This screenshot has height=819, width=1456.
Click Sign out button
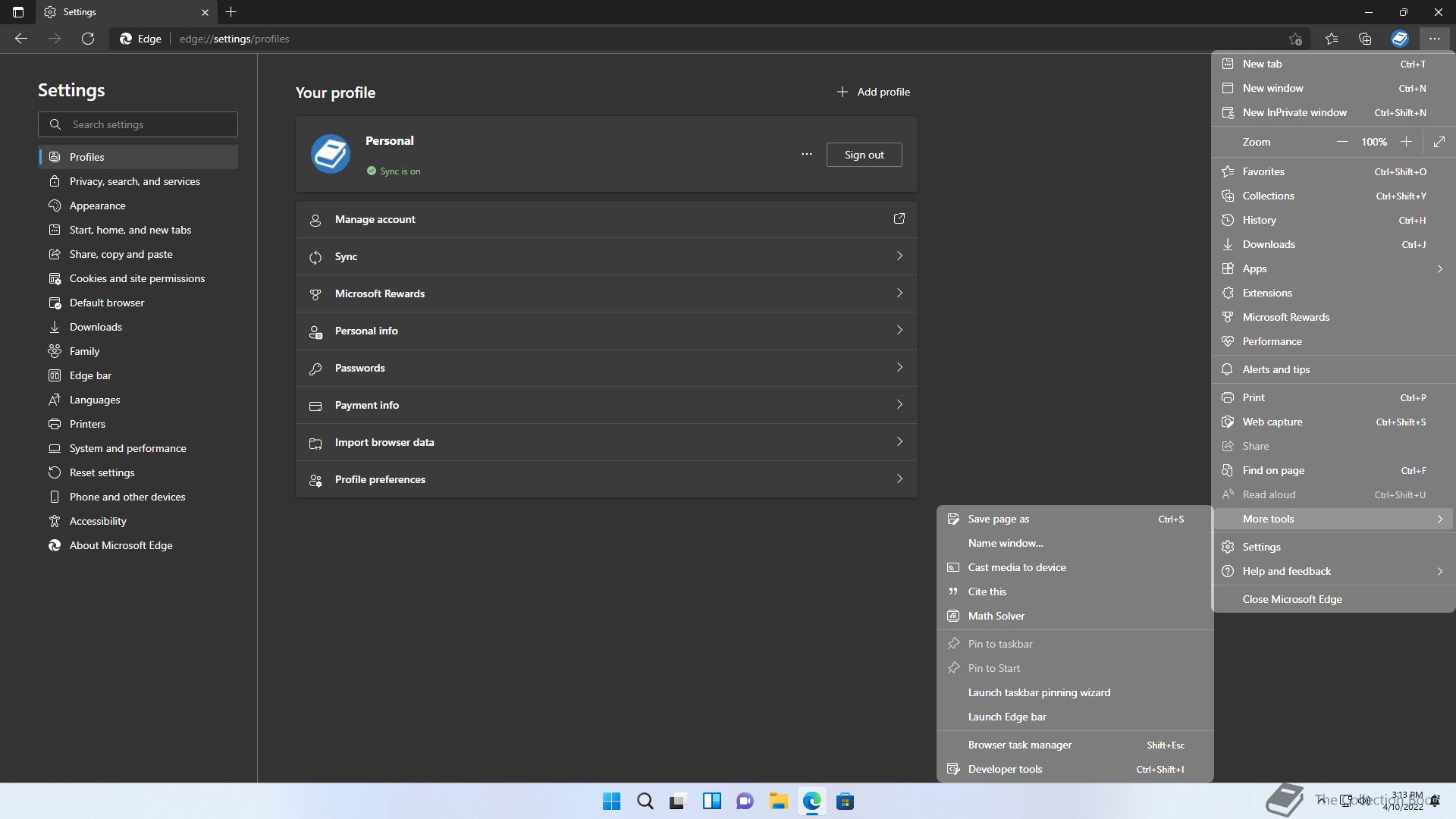click(864, 155)
